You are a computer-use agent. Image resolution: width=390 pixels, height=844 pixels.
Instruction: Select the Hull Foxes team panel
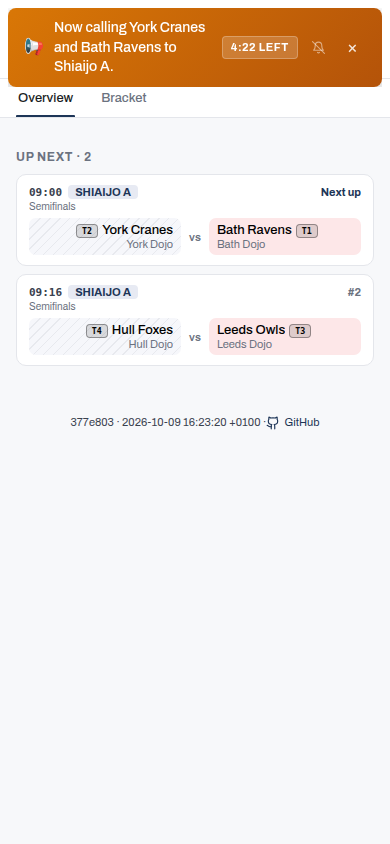105,336
